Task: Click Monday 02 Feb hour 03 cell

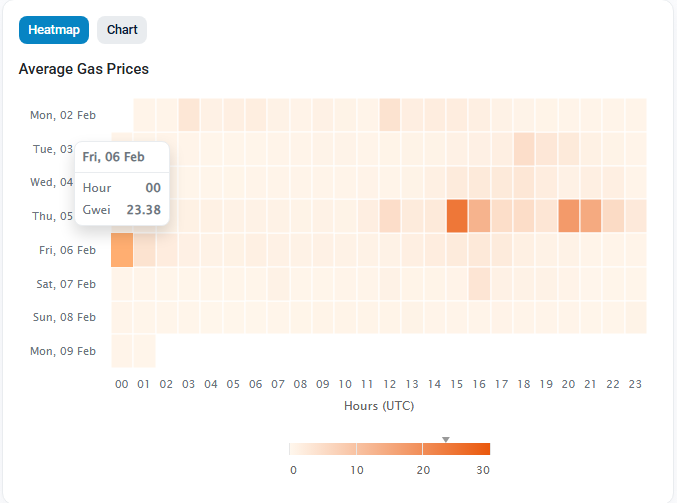Action: [x=189, y=115]
